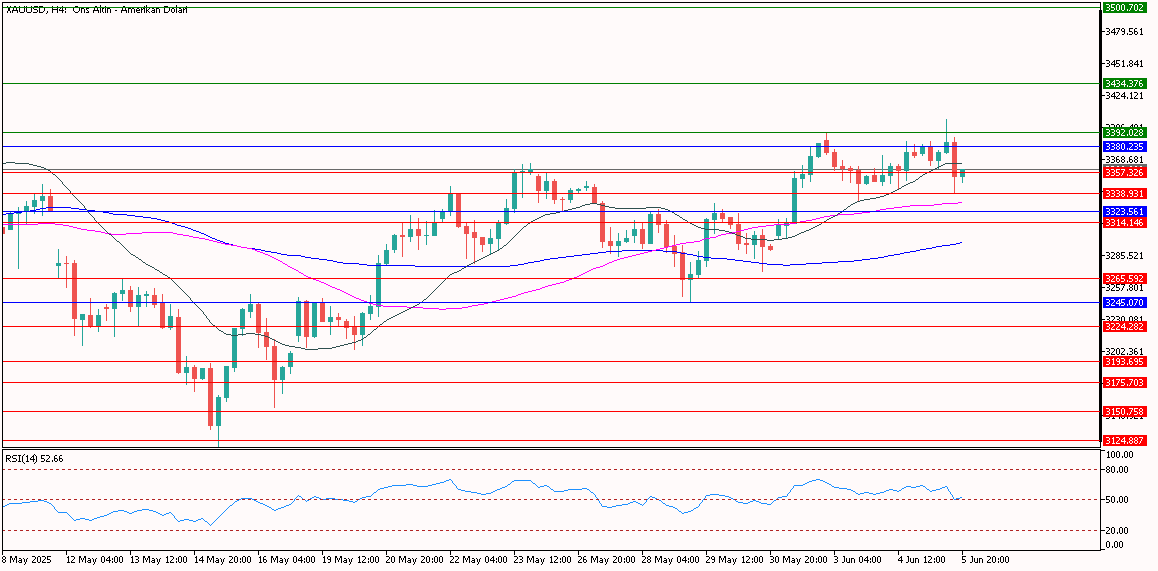
Task: Select the 29 May 12:00 time label
Action: pos(734,560)
